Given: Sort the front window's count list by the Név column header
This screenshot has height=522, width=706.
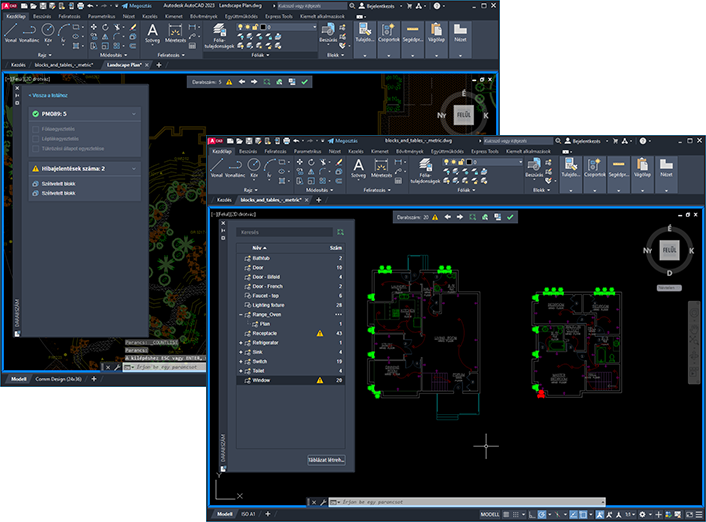Looking at the screenshot, I should (259, 248).
